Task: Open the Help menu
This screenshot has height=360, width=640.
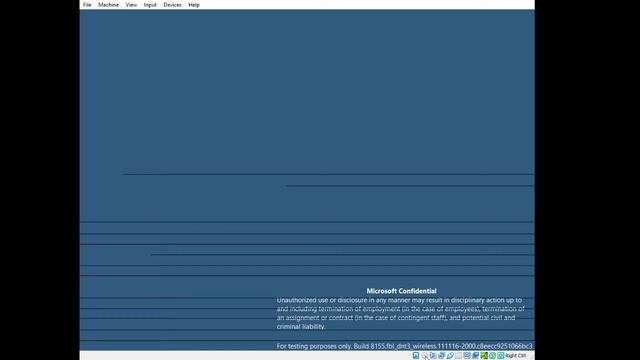Action: tap(194, 5)
